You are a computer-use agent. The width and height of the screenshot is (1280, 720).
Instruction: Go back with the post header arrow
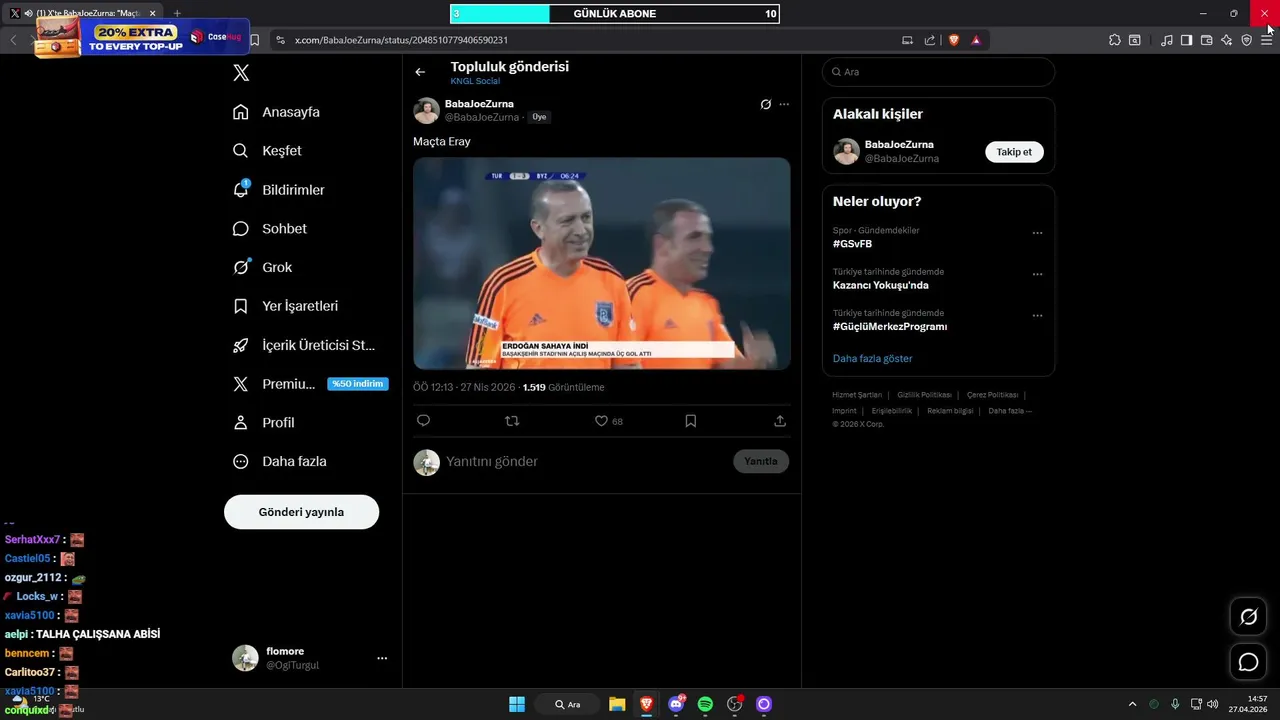point(420,72)
